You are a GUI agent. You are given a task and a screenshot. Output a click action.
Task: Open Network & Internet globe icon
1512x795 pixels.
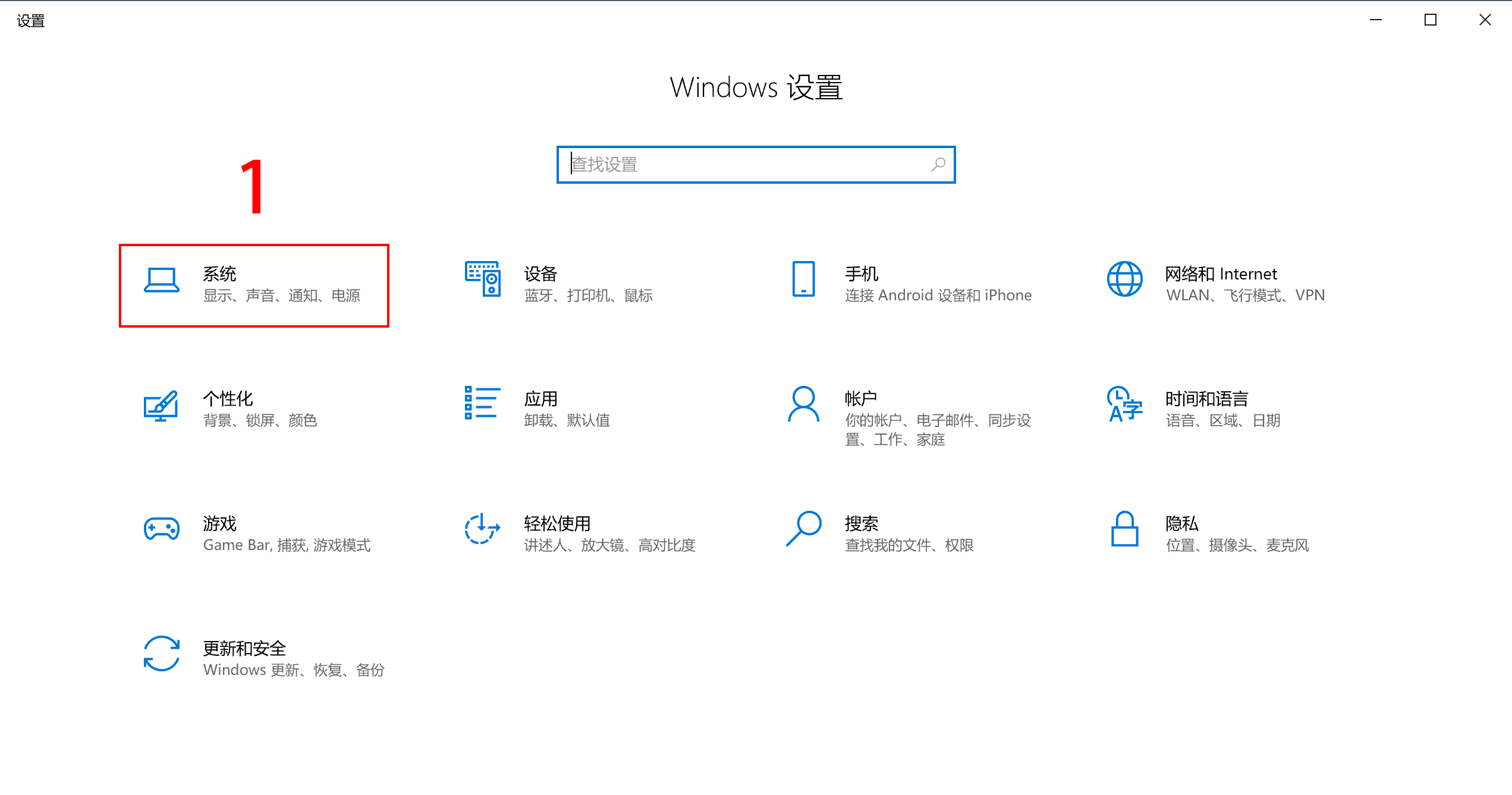(1124, 279)
